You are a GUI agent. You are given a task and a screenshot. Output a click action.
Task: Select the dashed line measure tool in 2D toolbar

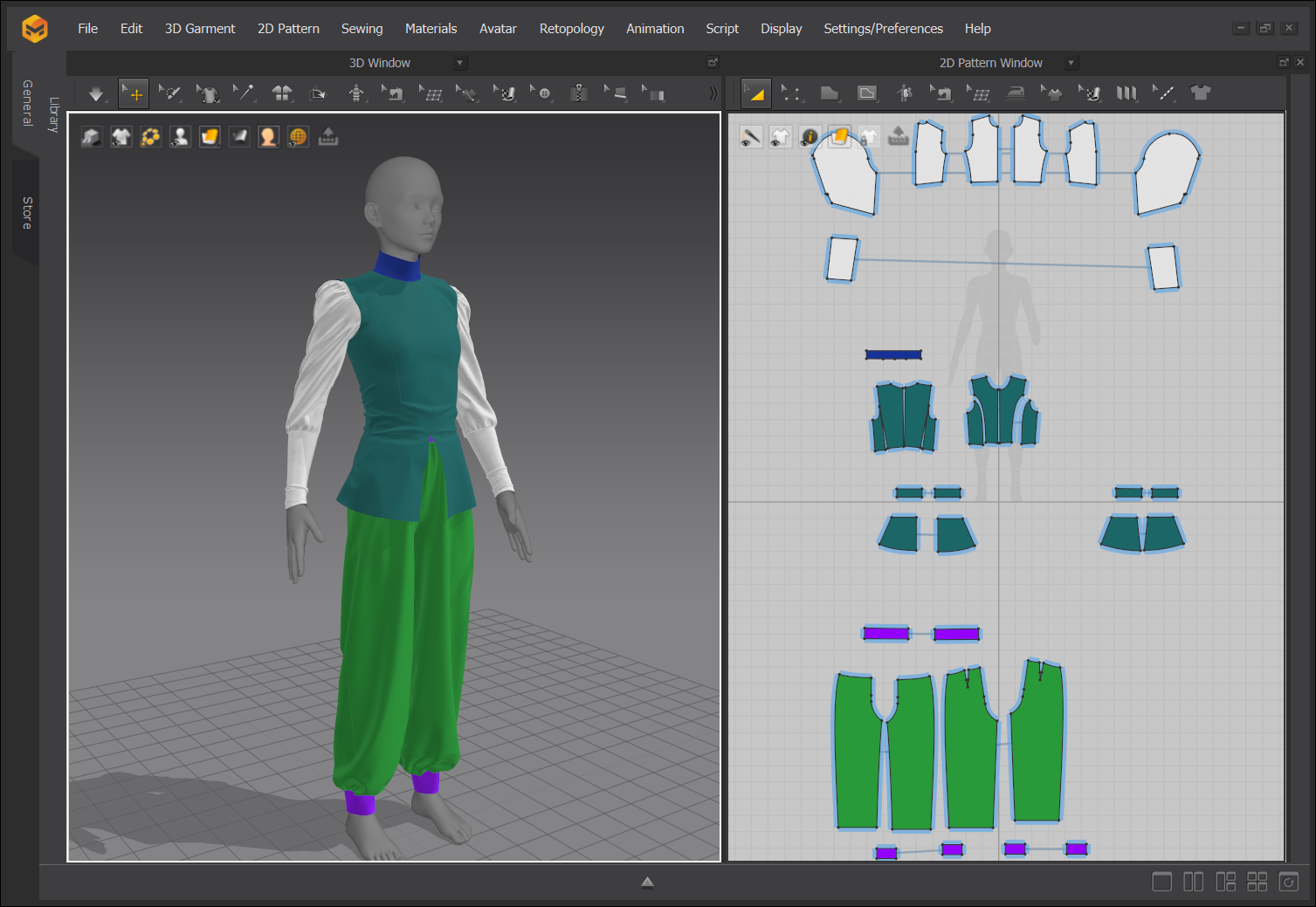click(x=1163, y=93)
